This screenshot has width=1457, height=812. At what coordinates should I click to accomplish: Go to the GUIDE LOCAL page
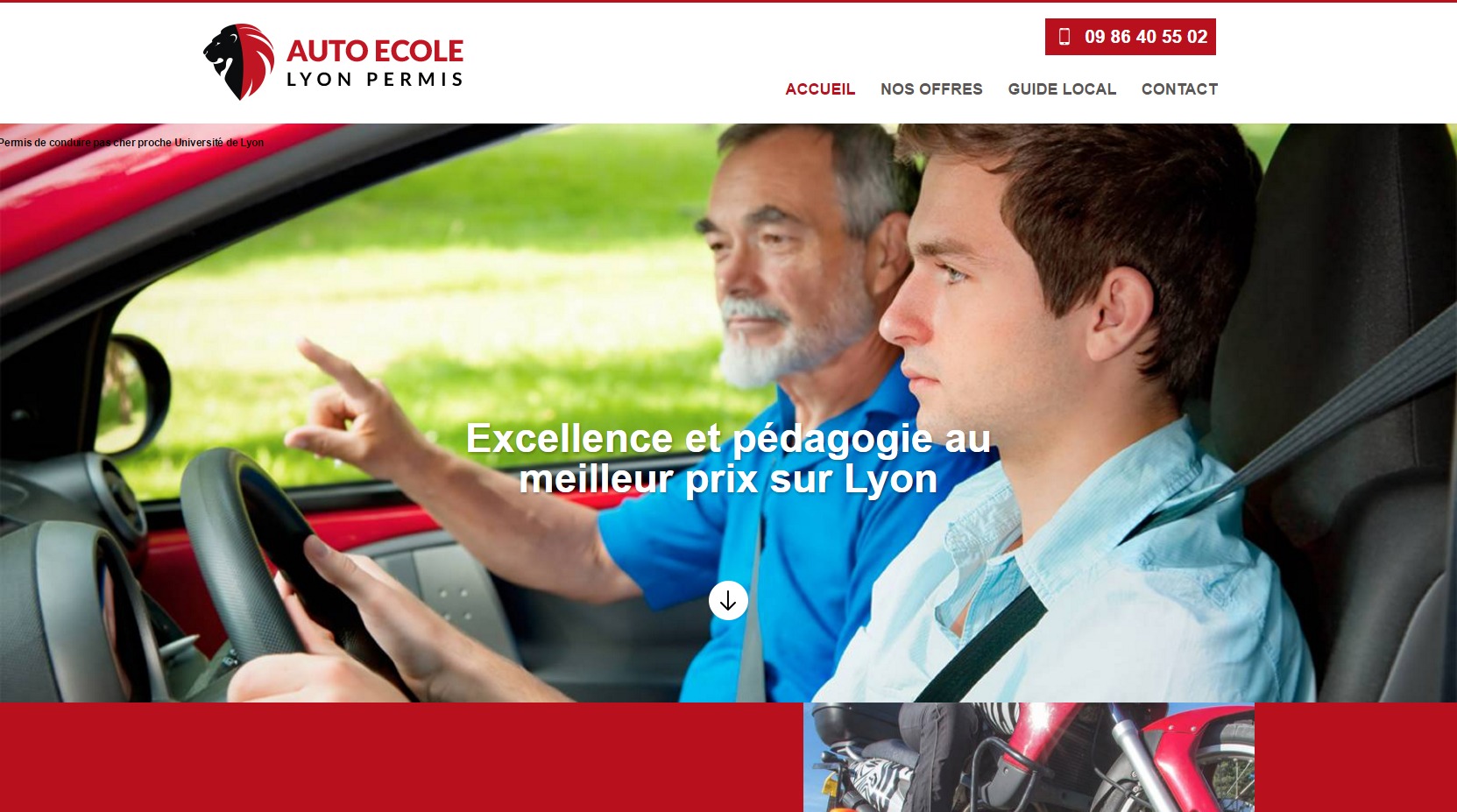click(x=1062, y=89)
